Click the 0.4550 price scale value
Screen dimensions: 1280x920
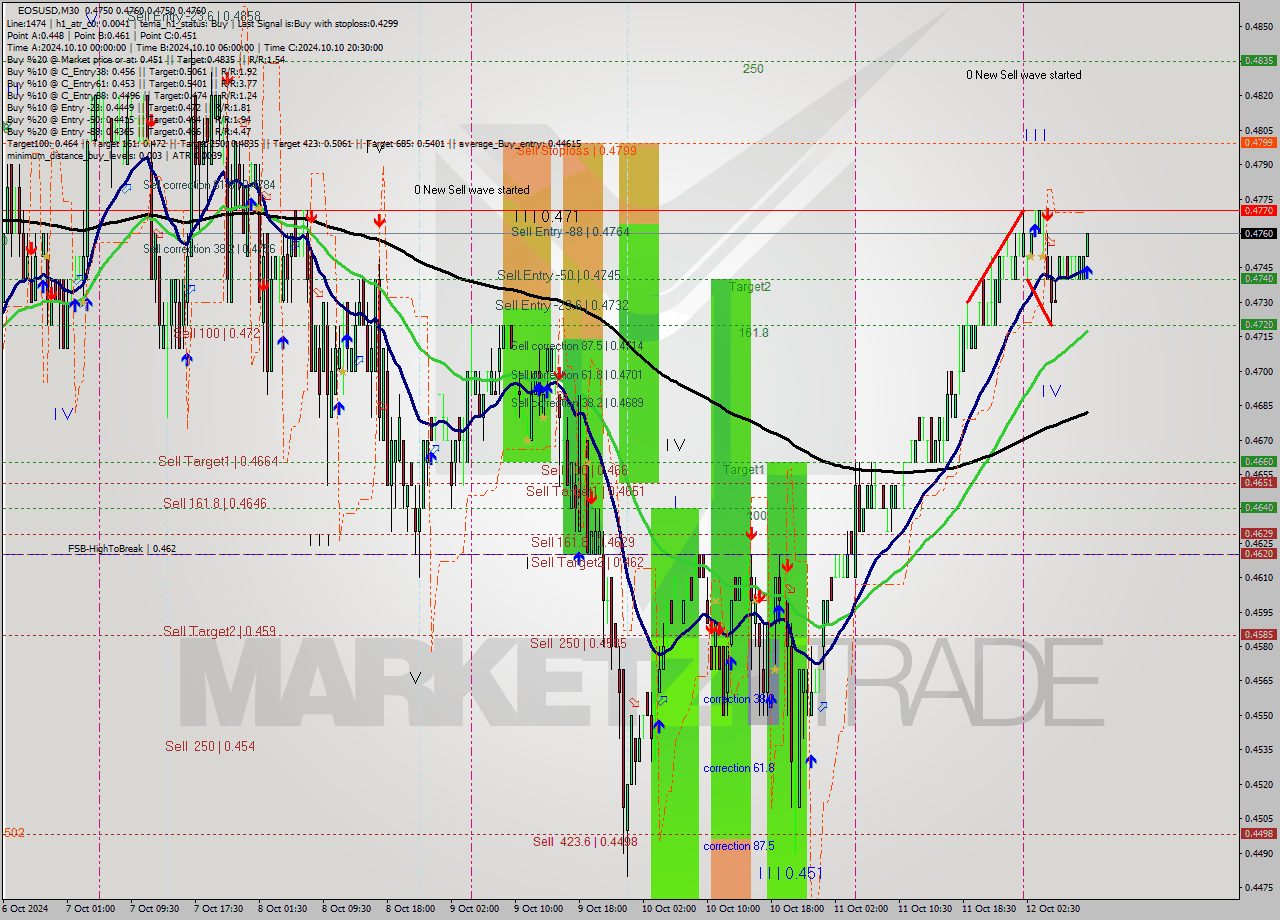[1259, 715]
